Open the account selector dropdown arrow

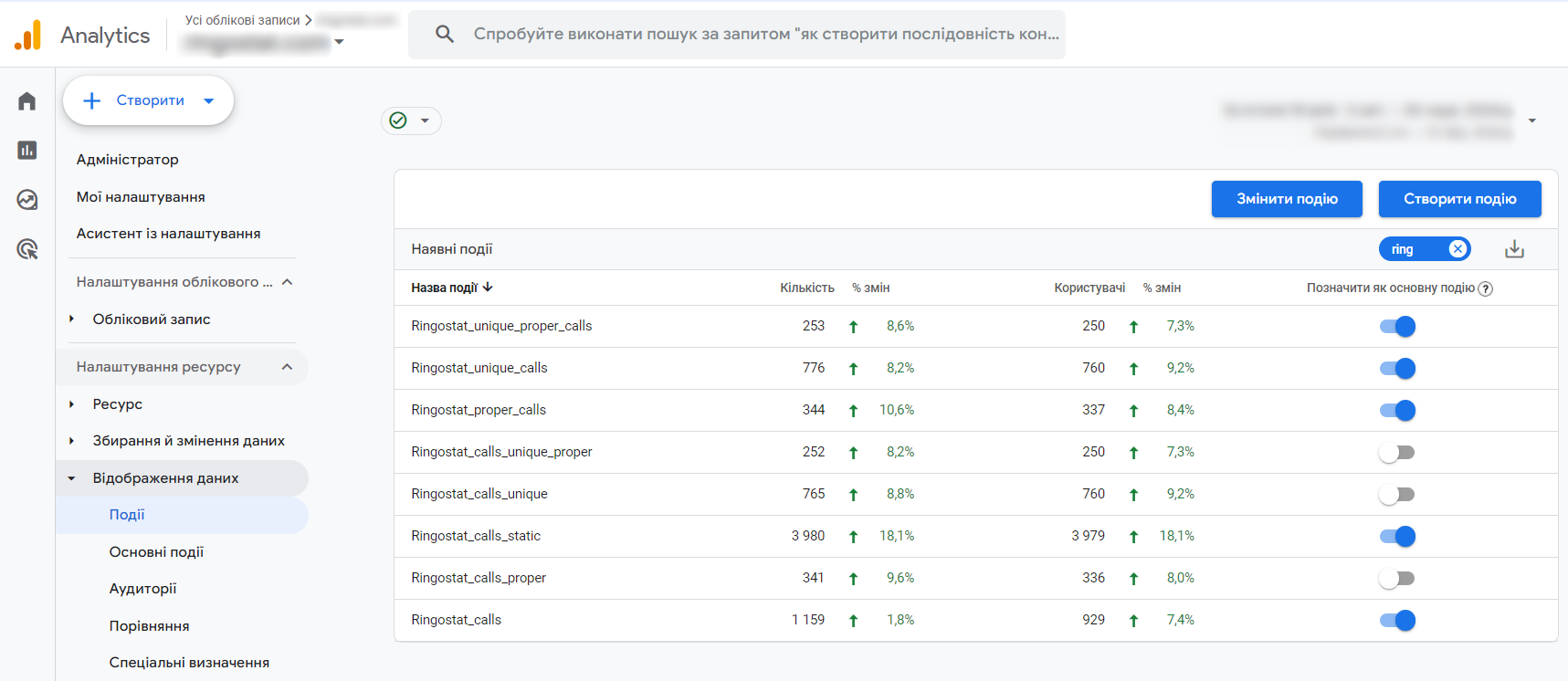click(340, 42)
